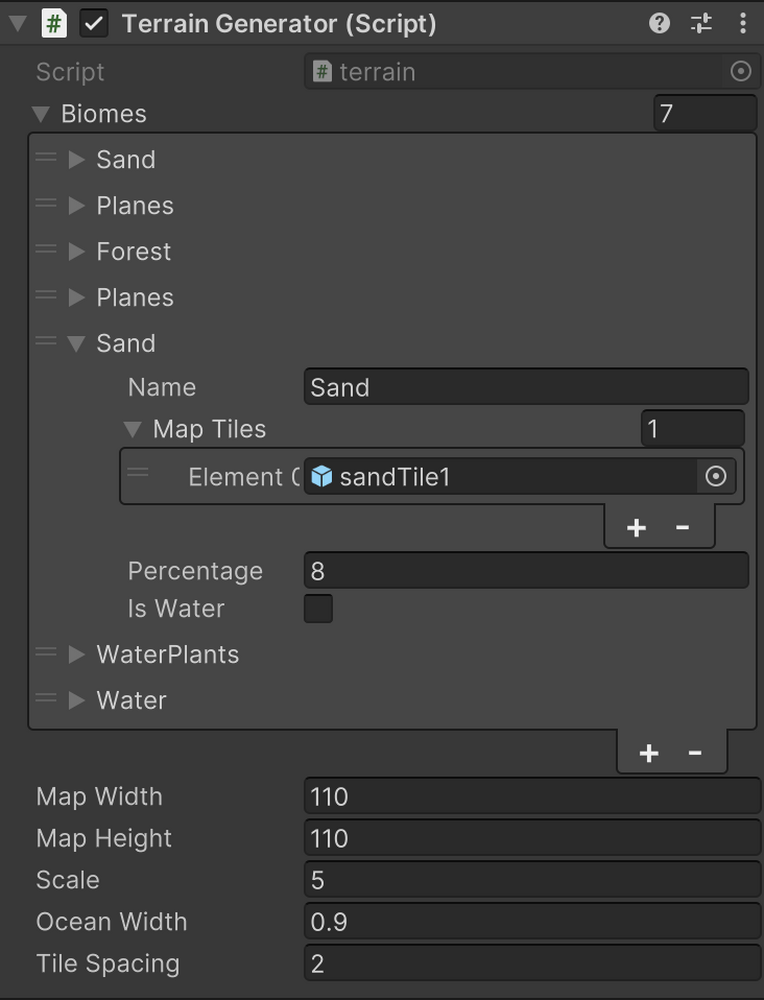
Task: Click the cube prefab icon on sandTile1
Action: [321, 477]
